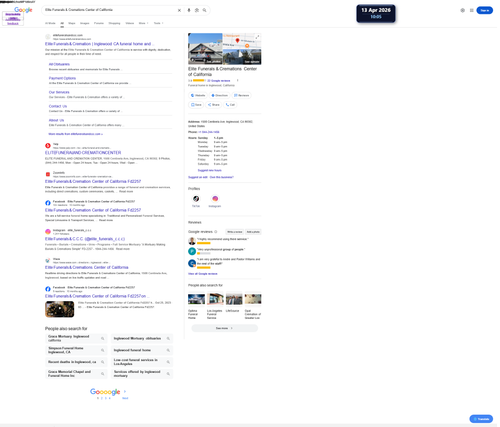The height and width of the screenshot is (427, 500).
Task: Click the Yelp result favicon
Action: coord(48,146)
